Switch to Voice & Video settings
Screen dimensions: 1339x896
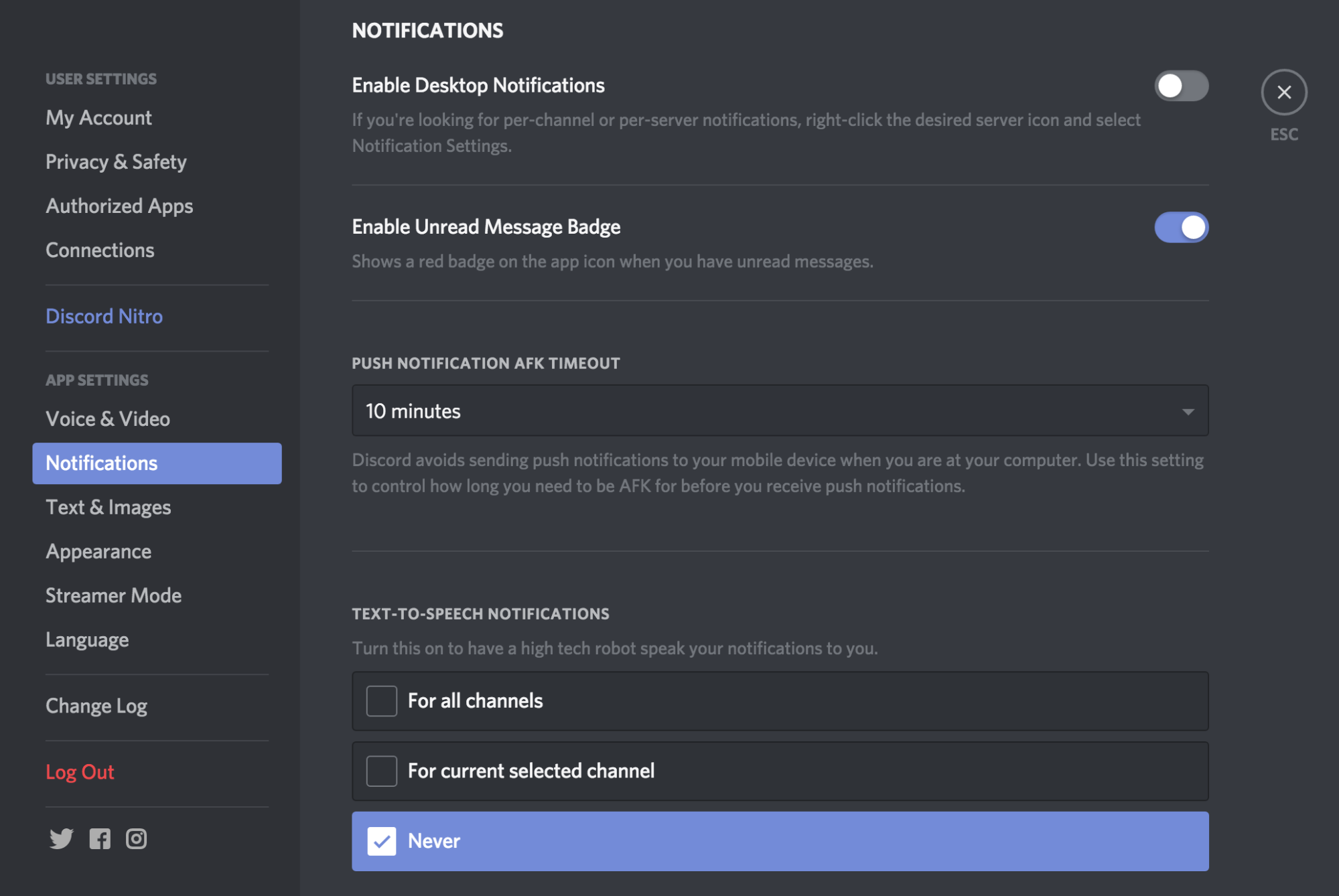click(x=107, y=419)
